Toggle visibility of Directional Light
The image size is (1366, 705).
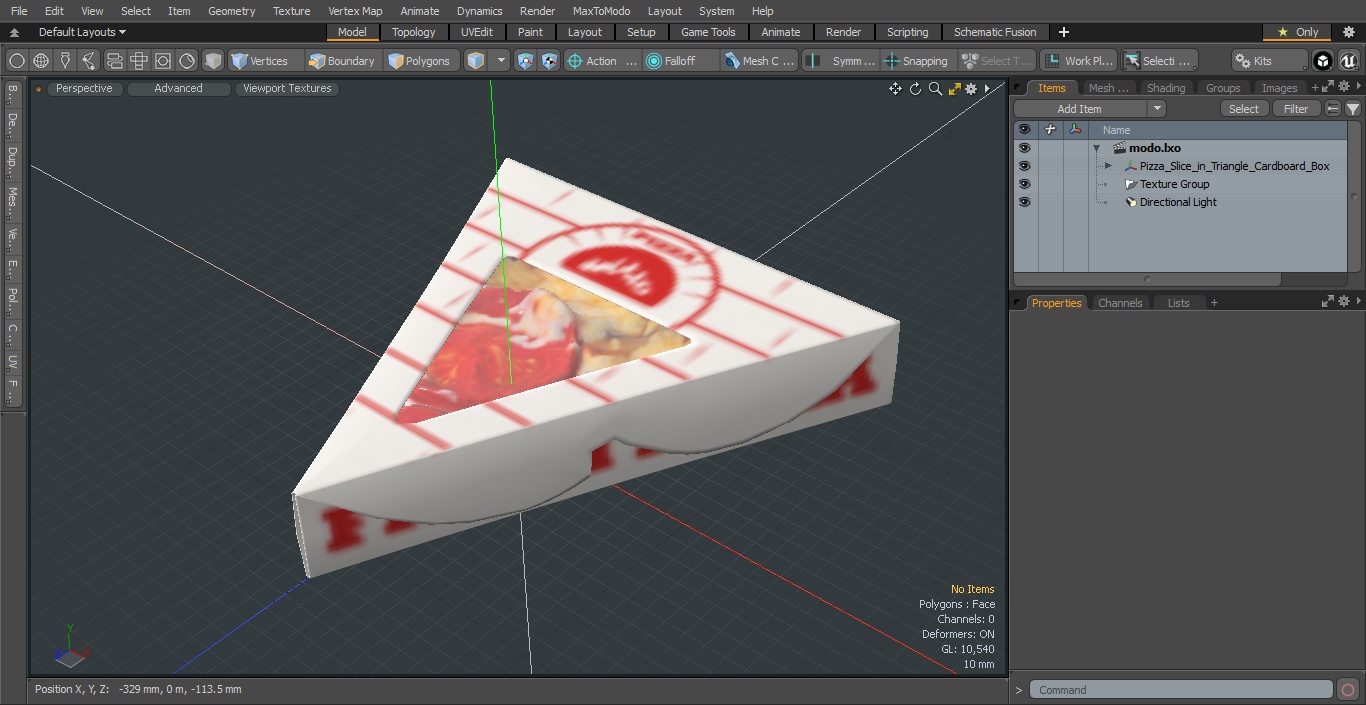(1024, 202)
